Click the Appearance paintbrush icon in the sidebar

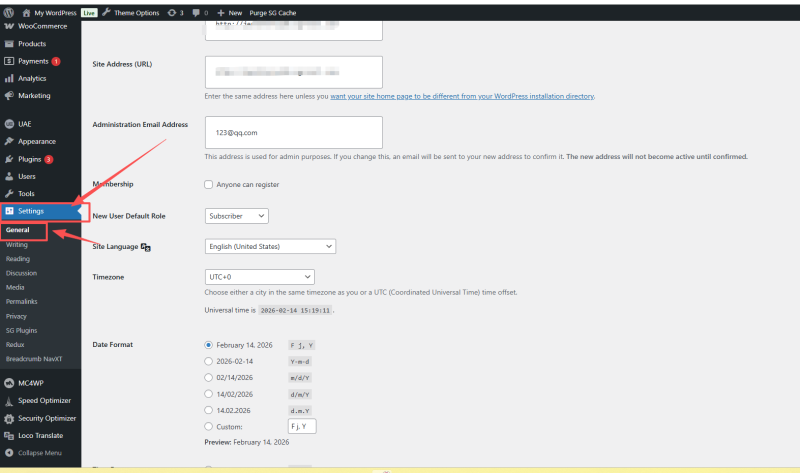[x=9, y=141]
